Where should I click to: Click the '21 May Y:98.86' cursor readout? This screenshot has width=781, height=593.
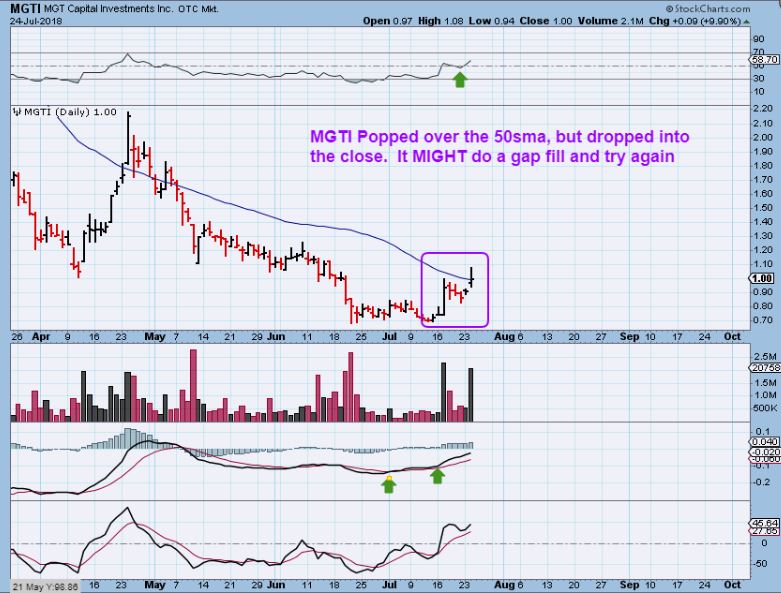click(45, 587)
